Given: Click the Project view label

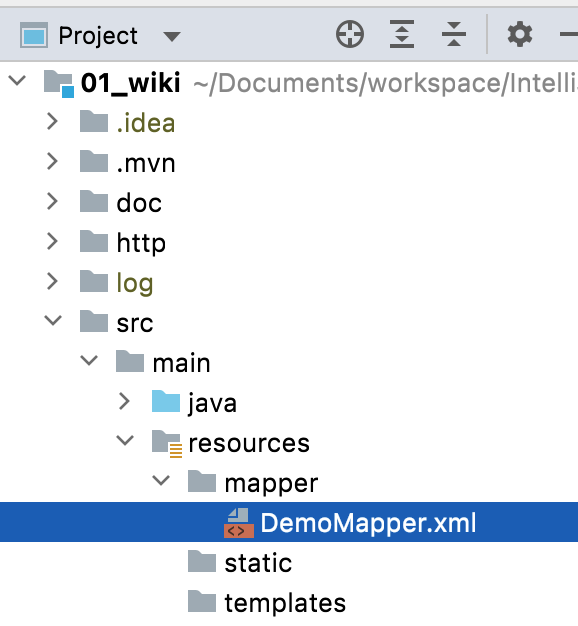Looking at the screenshot, I should 98,36.
